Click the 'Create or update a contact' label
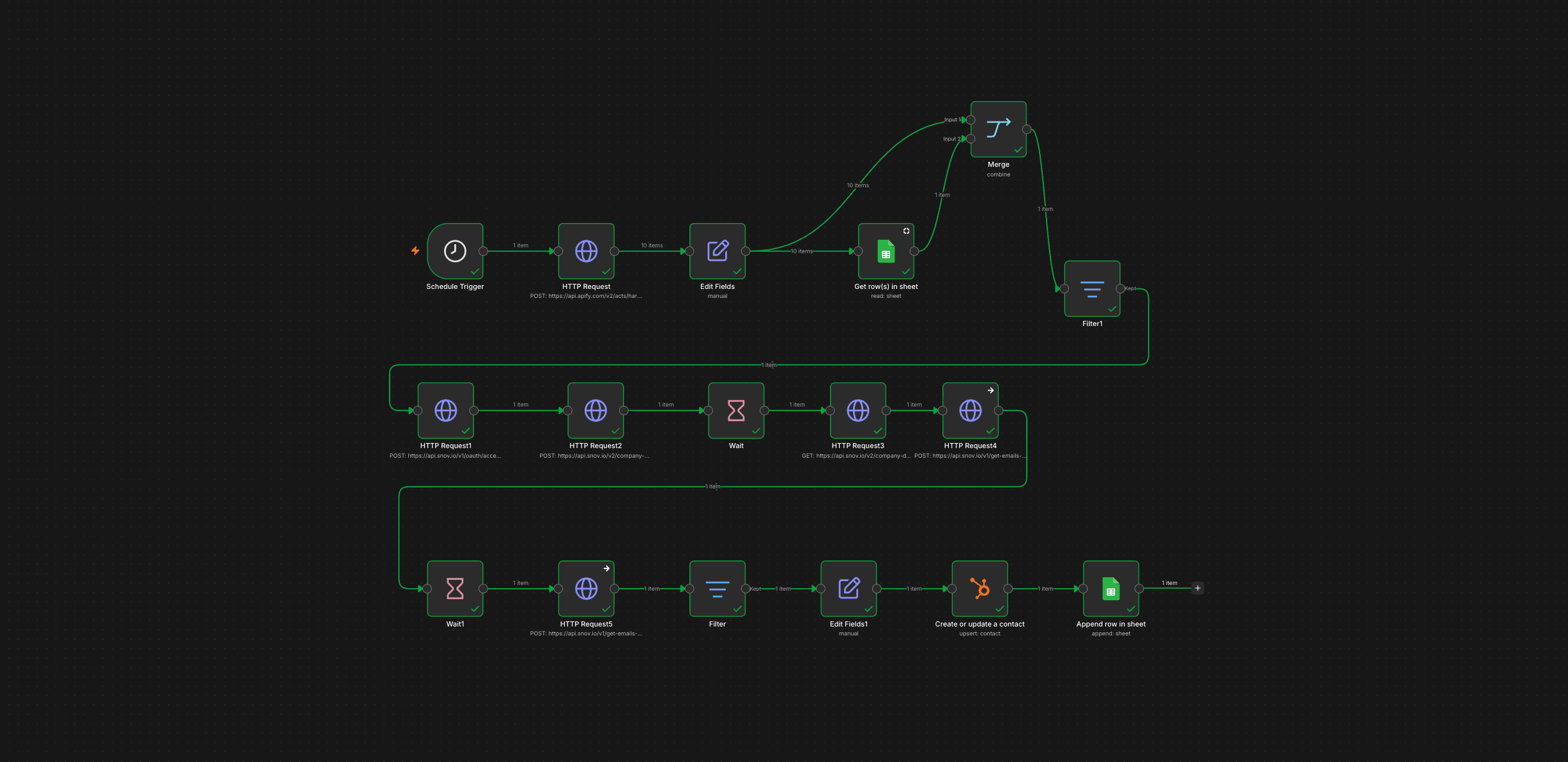The image size is (1568, 762). click(980, 624)
